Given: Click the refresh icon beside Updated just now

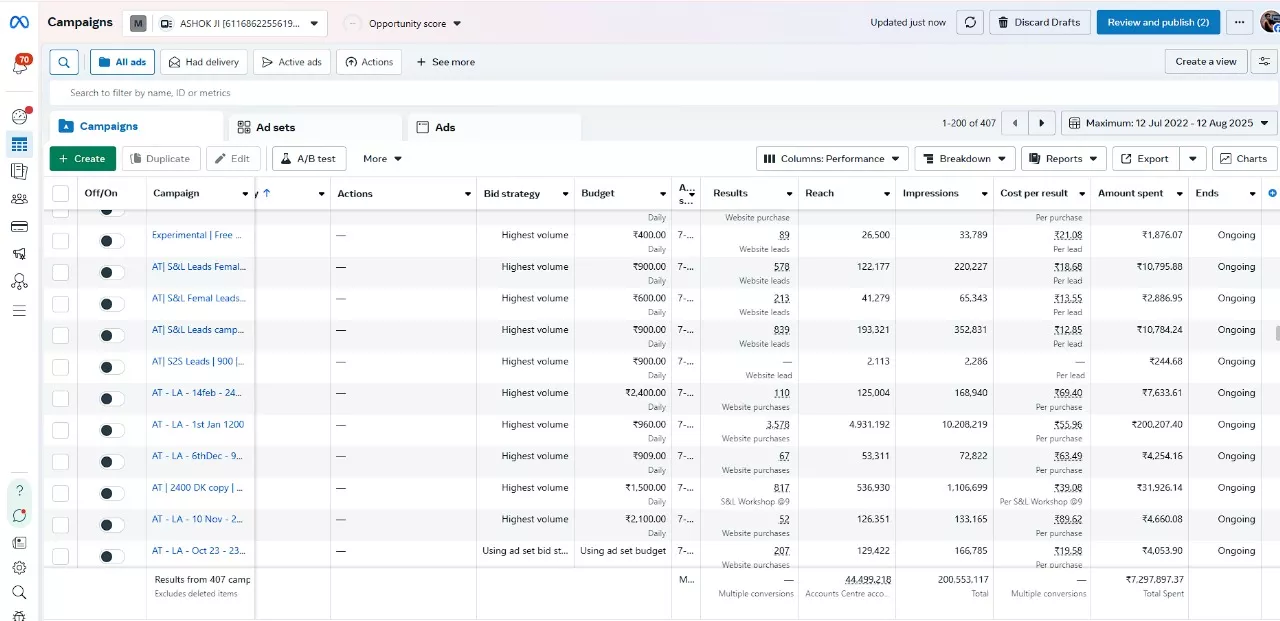Looking at the screenshot, I should pyautogui.click(x=969, y=23).
